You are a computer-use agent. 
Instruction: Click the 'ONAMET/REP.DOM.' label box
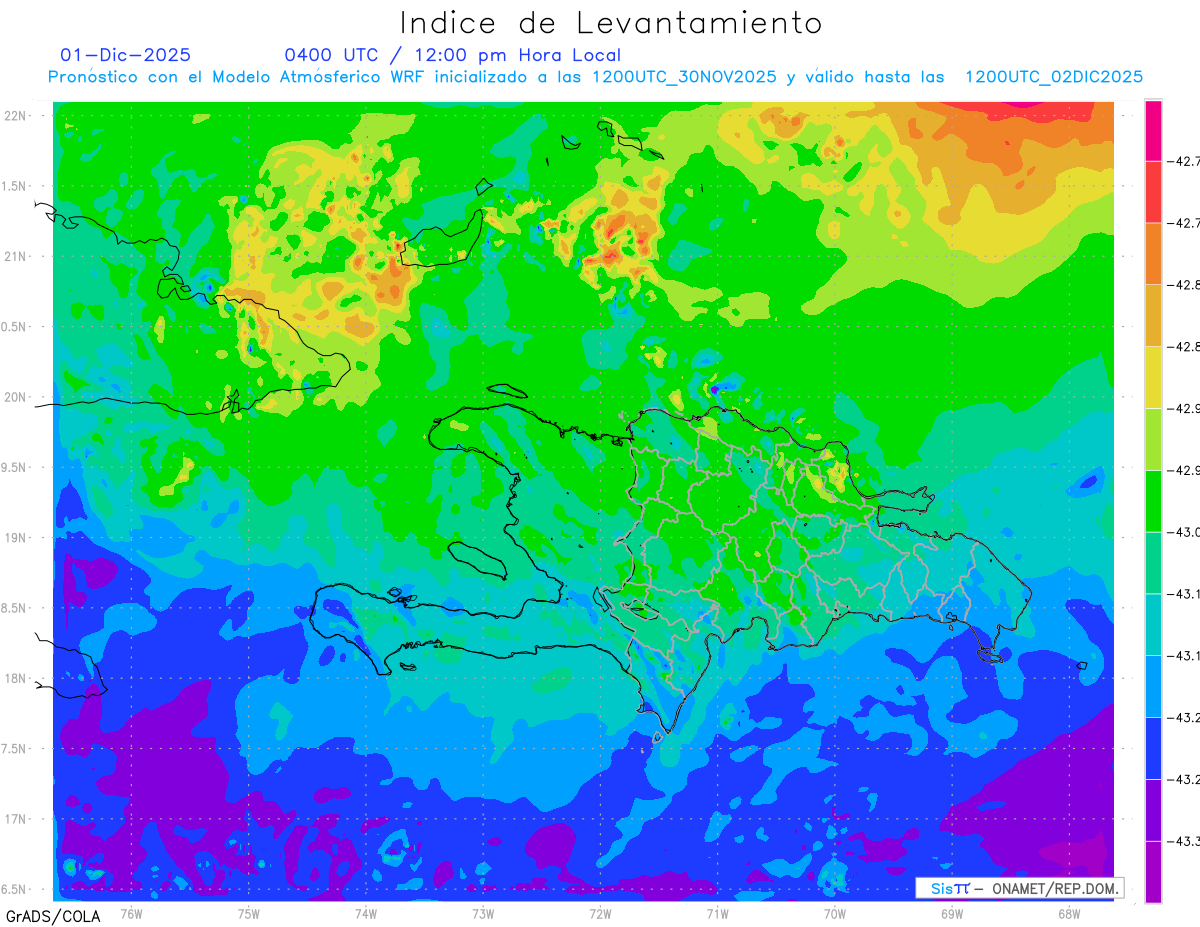[1018, 888]
